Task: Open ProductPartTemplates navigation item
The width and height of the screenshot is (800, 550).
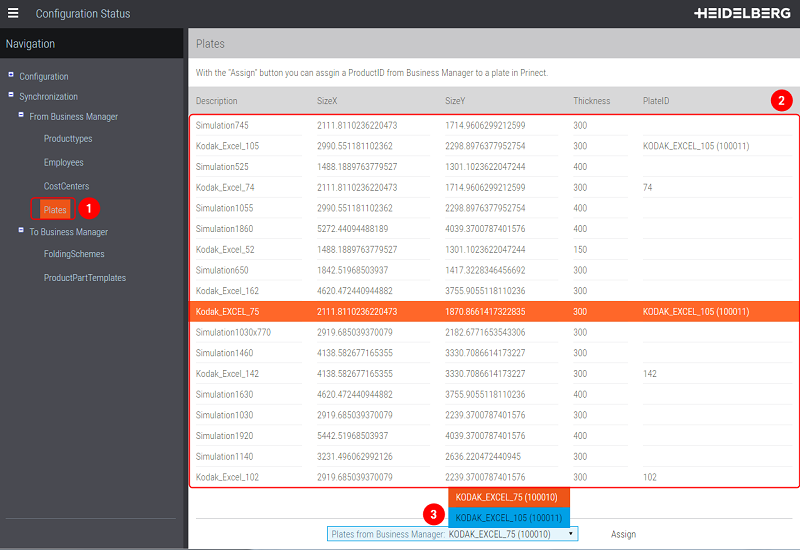Action: coord(85,278)
